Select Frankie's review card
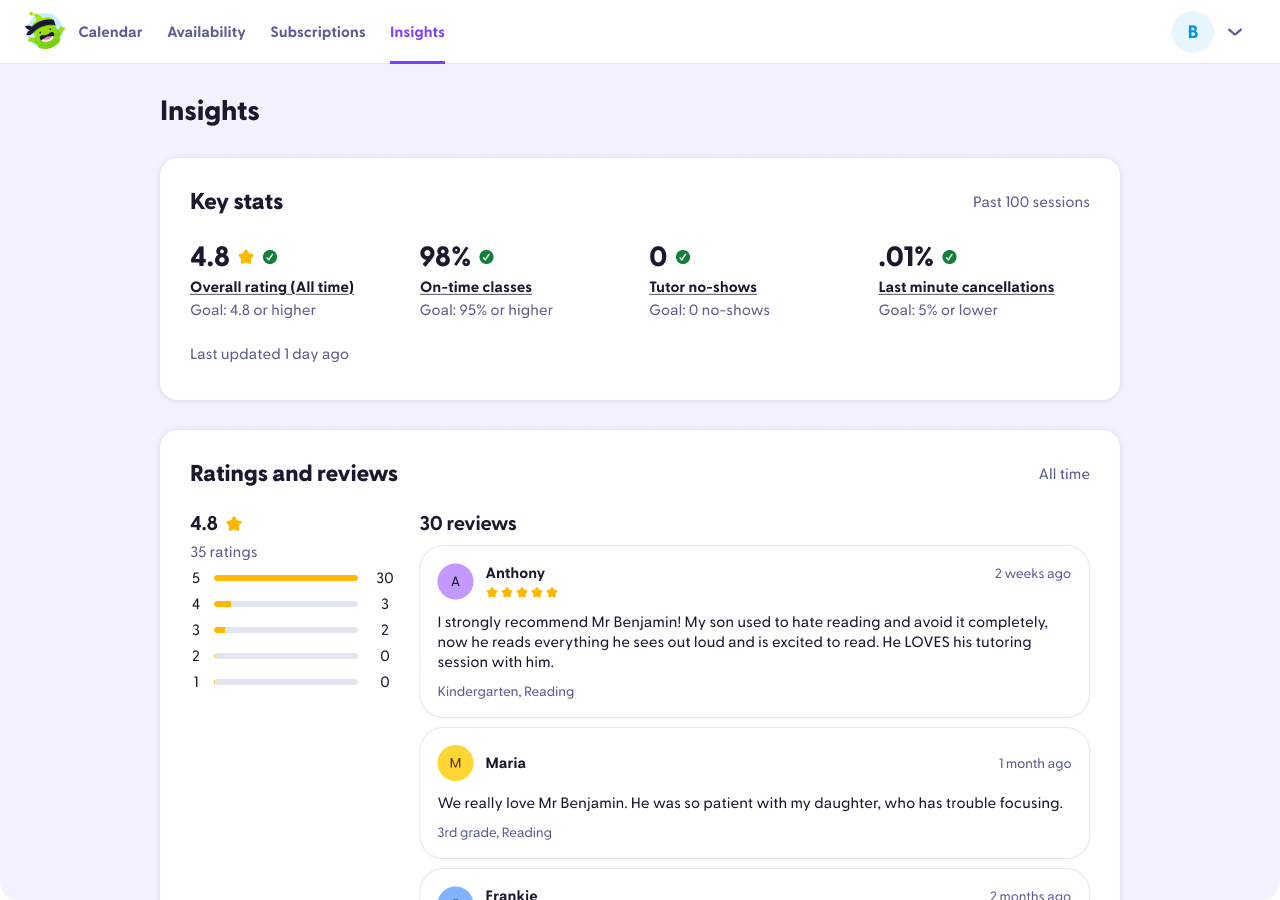 click(x=754, y=888)
